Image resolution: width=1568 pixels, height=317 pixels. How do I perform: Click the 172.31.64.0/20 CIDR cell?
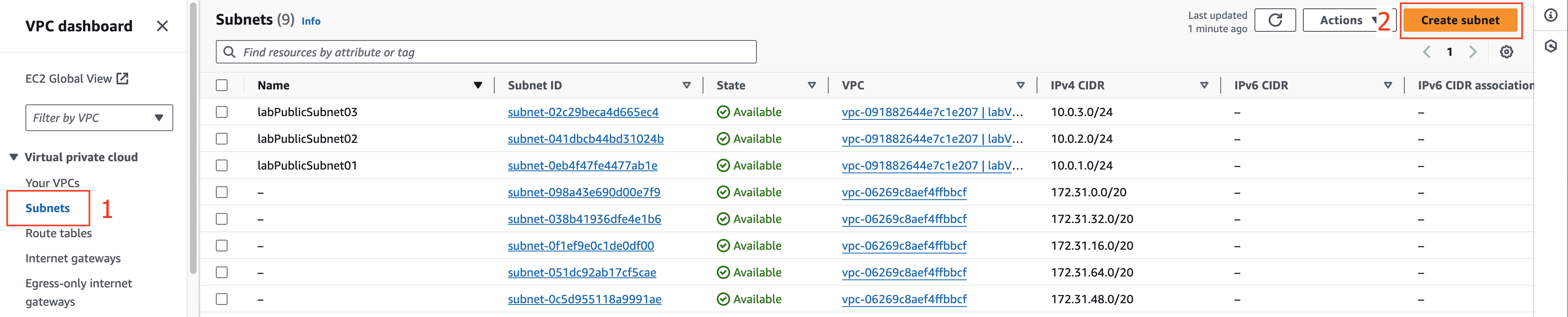[1092, 273]
